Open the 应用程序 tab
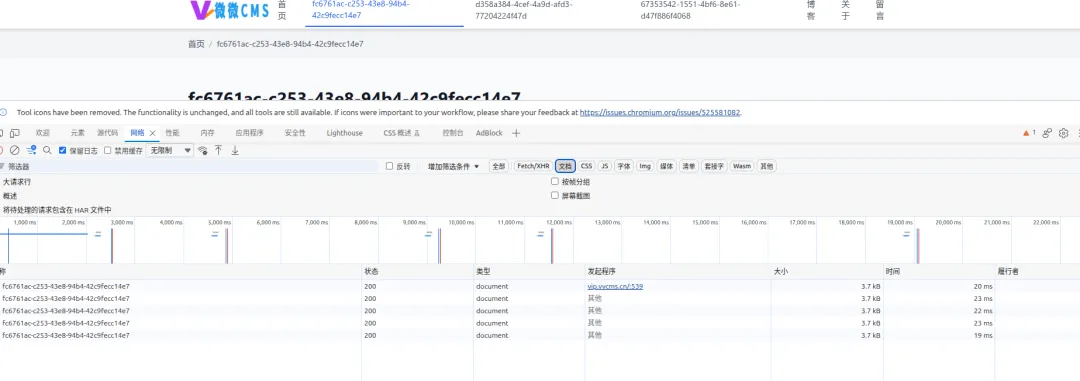Screen dimensions: 1080x381 tap(249, 133)
